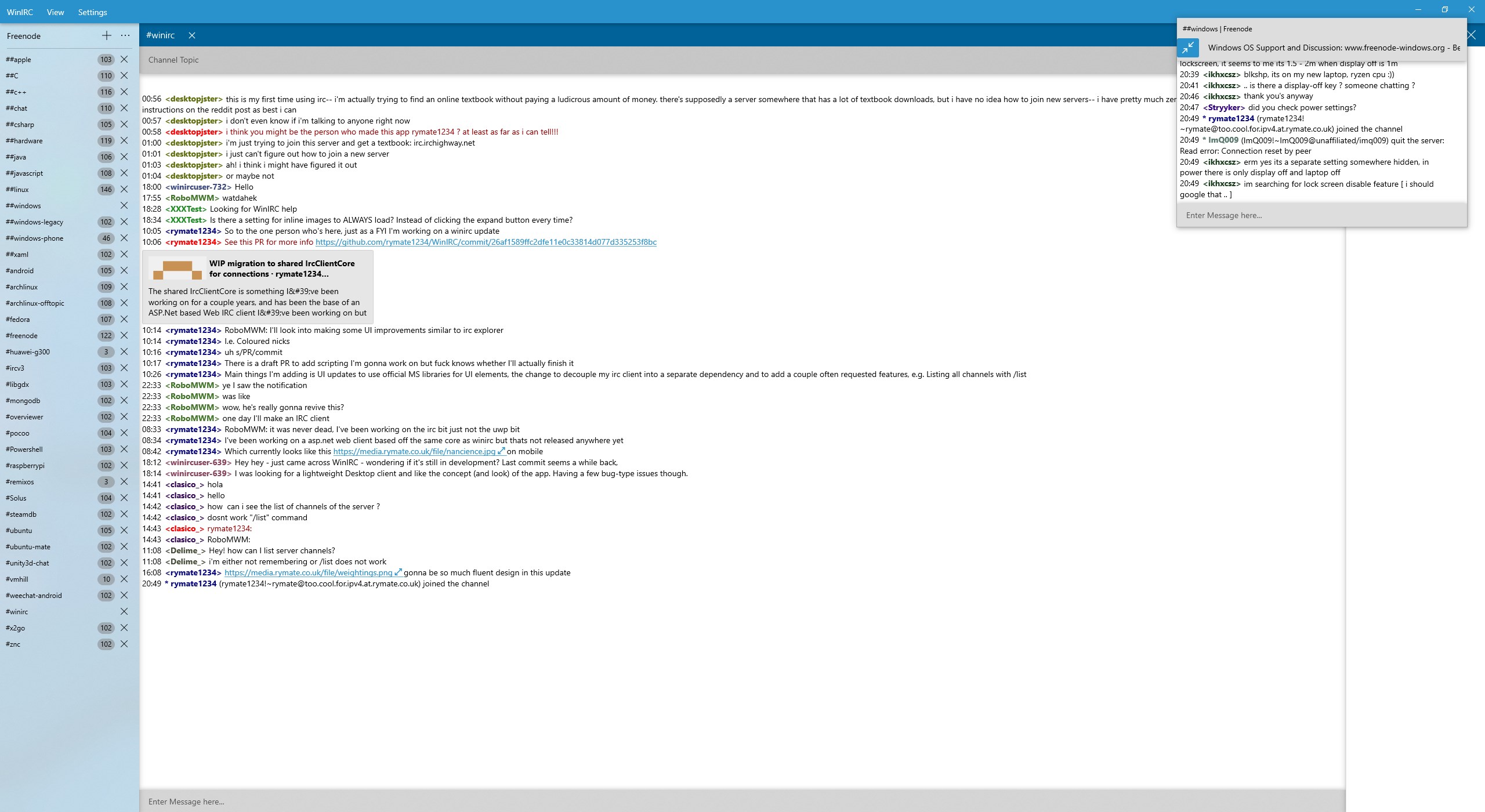Screen dimensions: 1485x812
Task: Close the #znc channel entry
Action: [124, 644]
